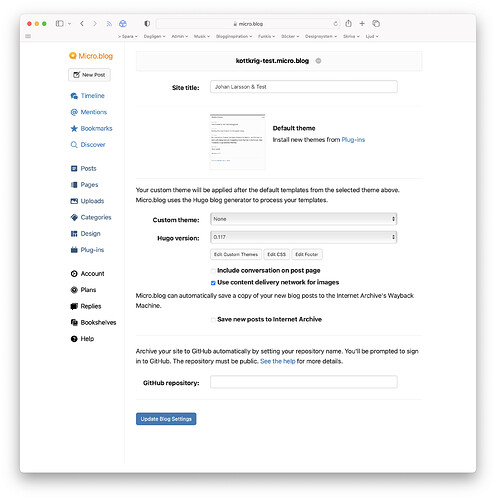
Task: Open the privacy shield icon
Action: (x=147, y=24)
